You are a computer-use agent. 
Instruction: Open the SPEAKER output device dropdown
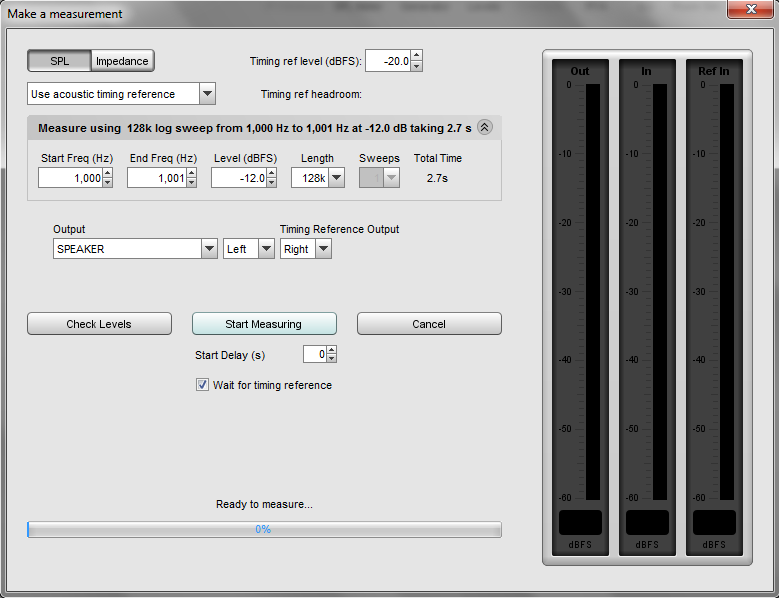[x=209, y=249]
